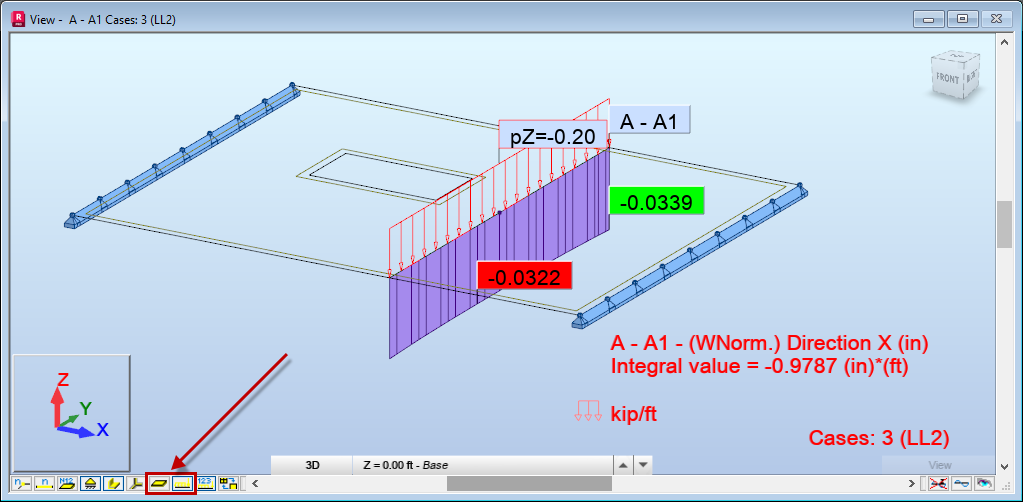Toggle load values 123 icon
This screenshot has width=1023, height=502.
pos(205,484)
